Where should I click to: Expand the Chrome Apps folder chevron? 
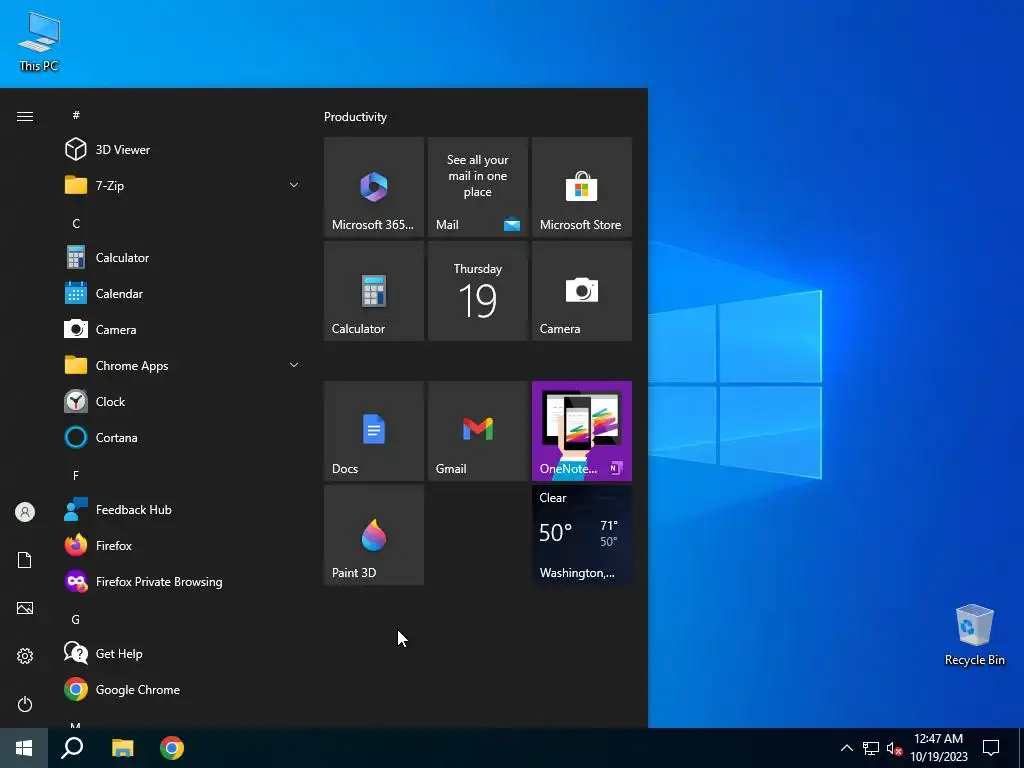coord(294,365)
